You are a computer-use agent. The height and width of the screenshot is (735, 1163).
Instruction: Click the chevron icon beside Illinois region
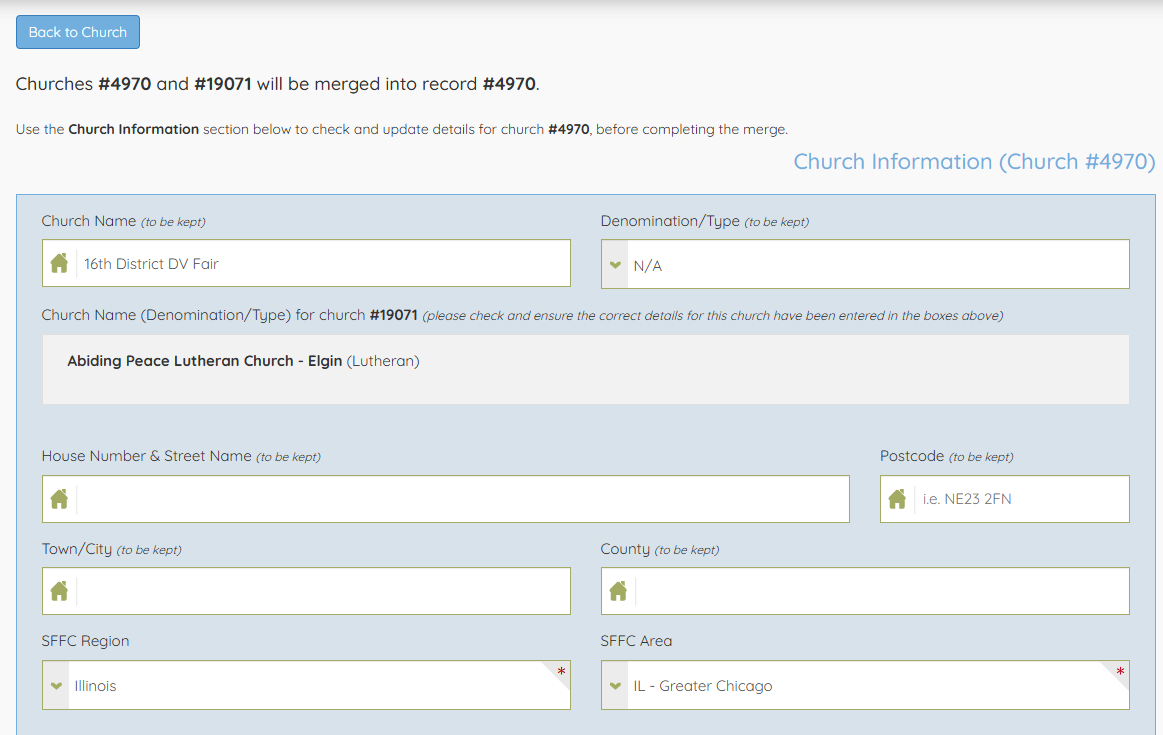point(56,686)
